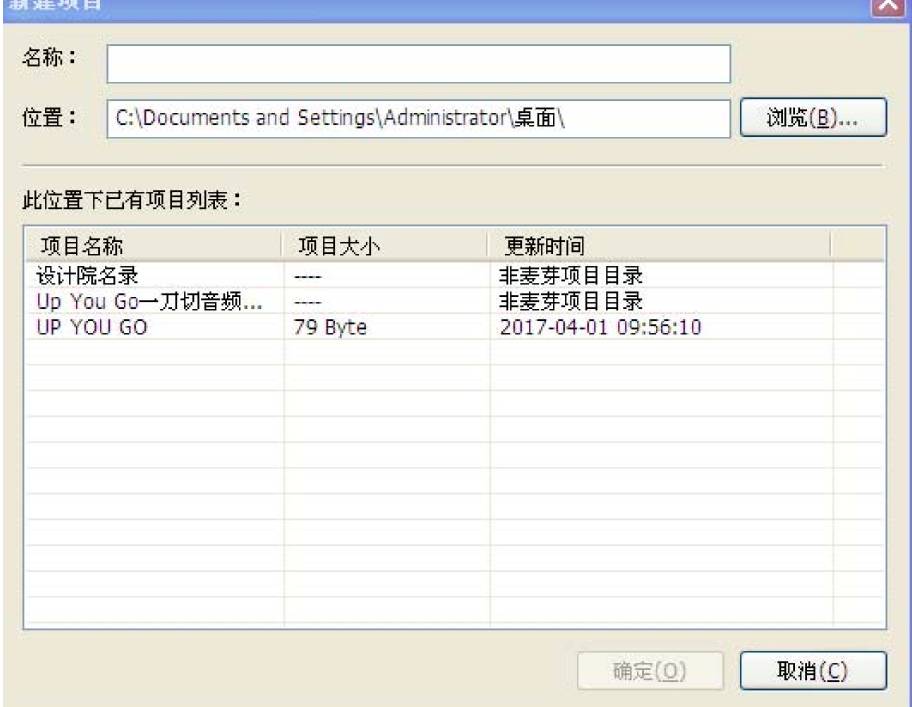
Task: Click the 79 Byte size cell
Action: [333, 325]
